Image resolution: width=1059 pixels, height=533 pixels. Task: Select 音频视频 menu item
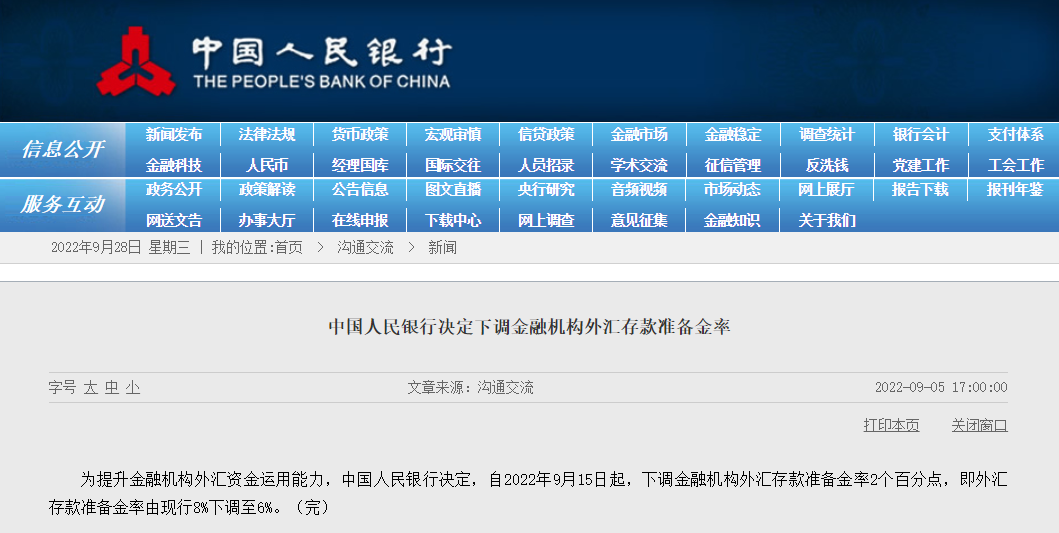640,190
